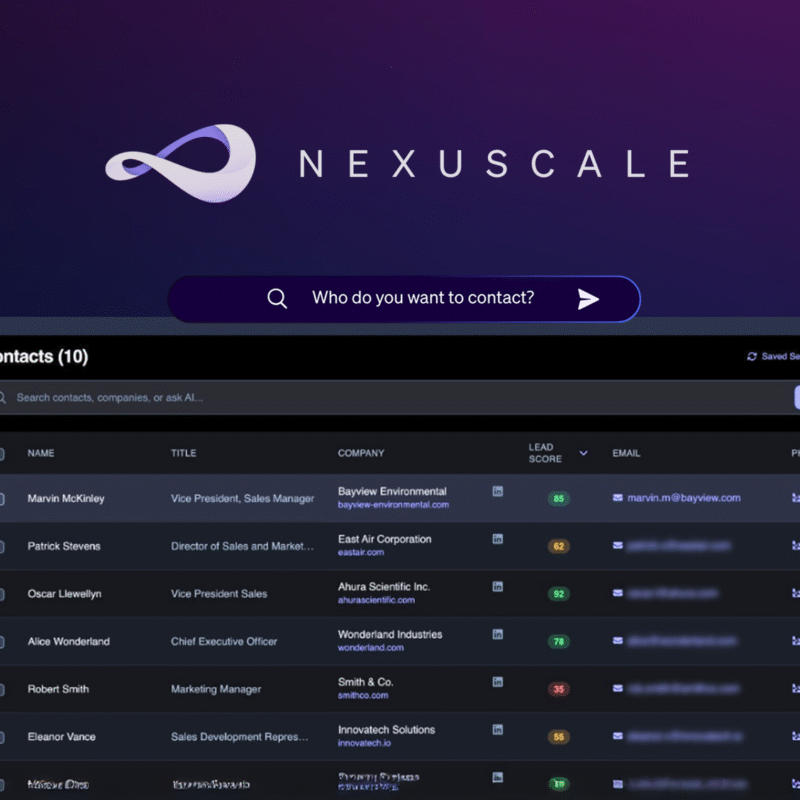The height and width of the screenshot is (800, 800).
Task: Click the LinkedIn icon for Wonderland Industries
Action: click(497, 634)
